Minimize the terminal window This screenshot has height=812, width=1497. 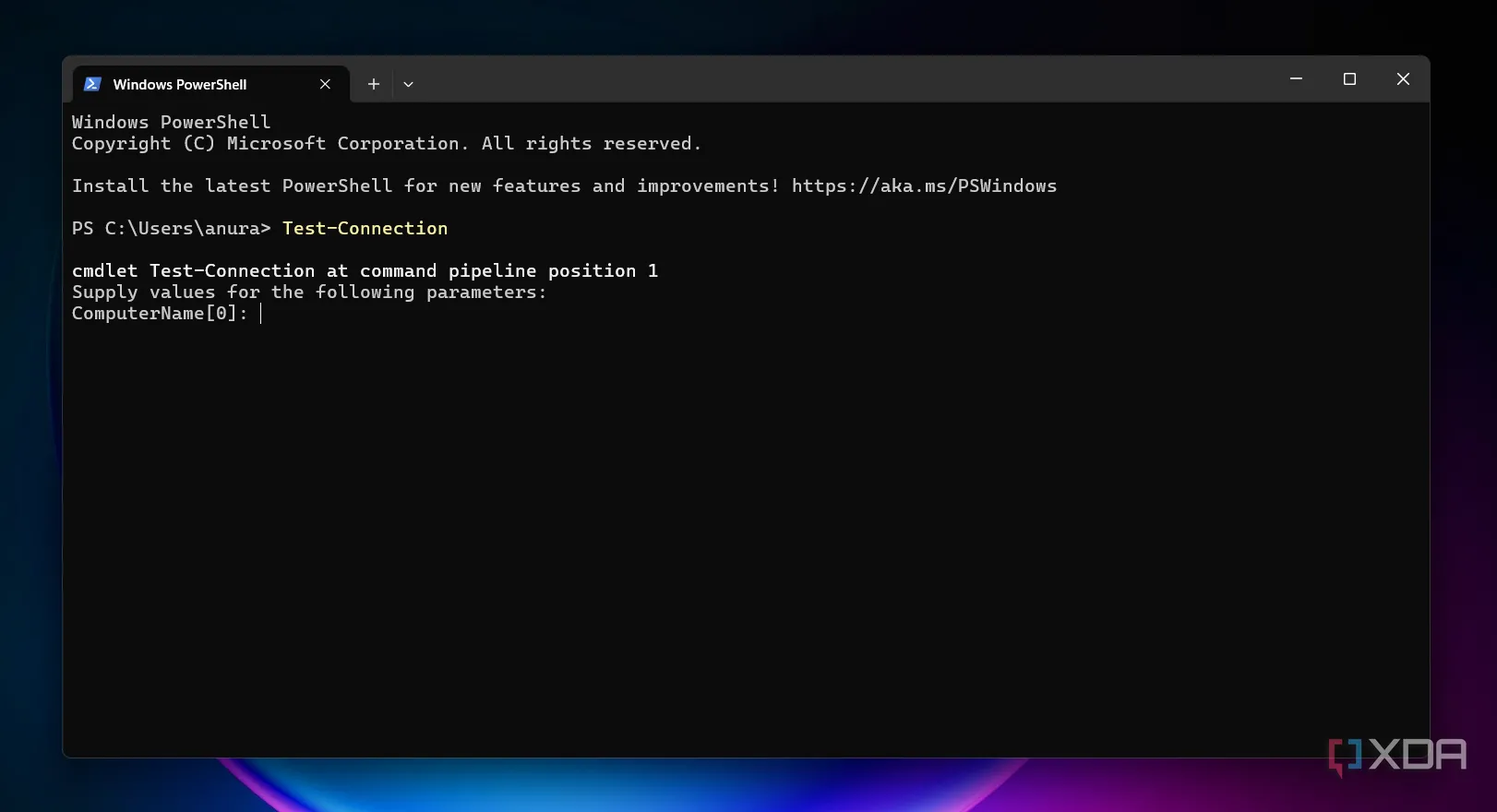[1296, 79]
